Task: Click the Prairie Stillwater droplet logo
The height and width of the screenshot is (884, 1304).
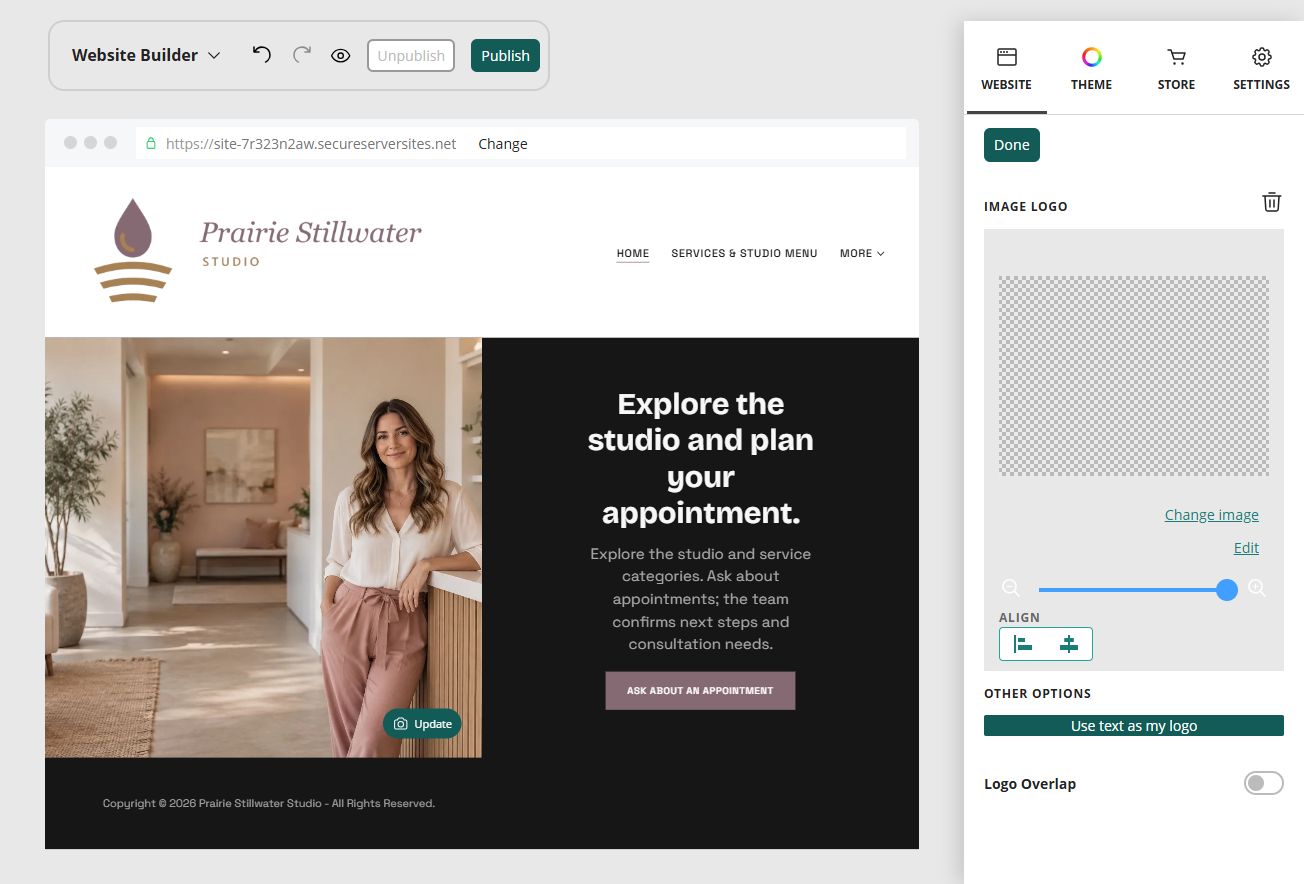Action: [133, 250]
